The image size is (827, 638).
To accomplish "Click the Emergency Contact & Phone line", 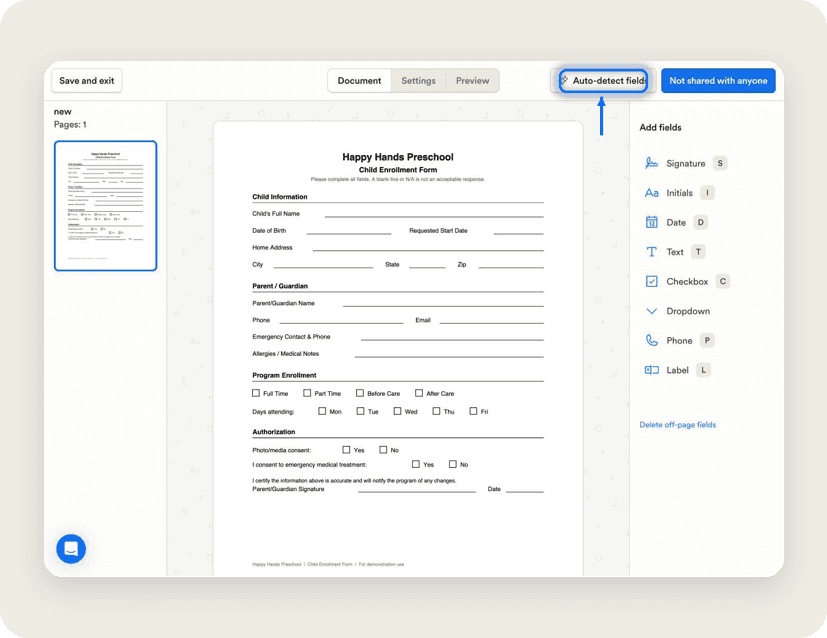I will 452,339.
